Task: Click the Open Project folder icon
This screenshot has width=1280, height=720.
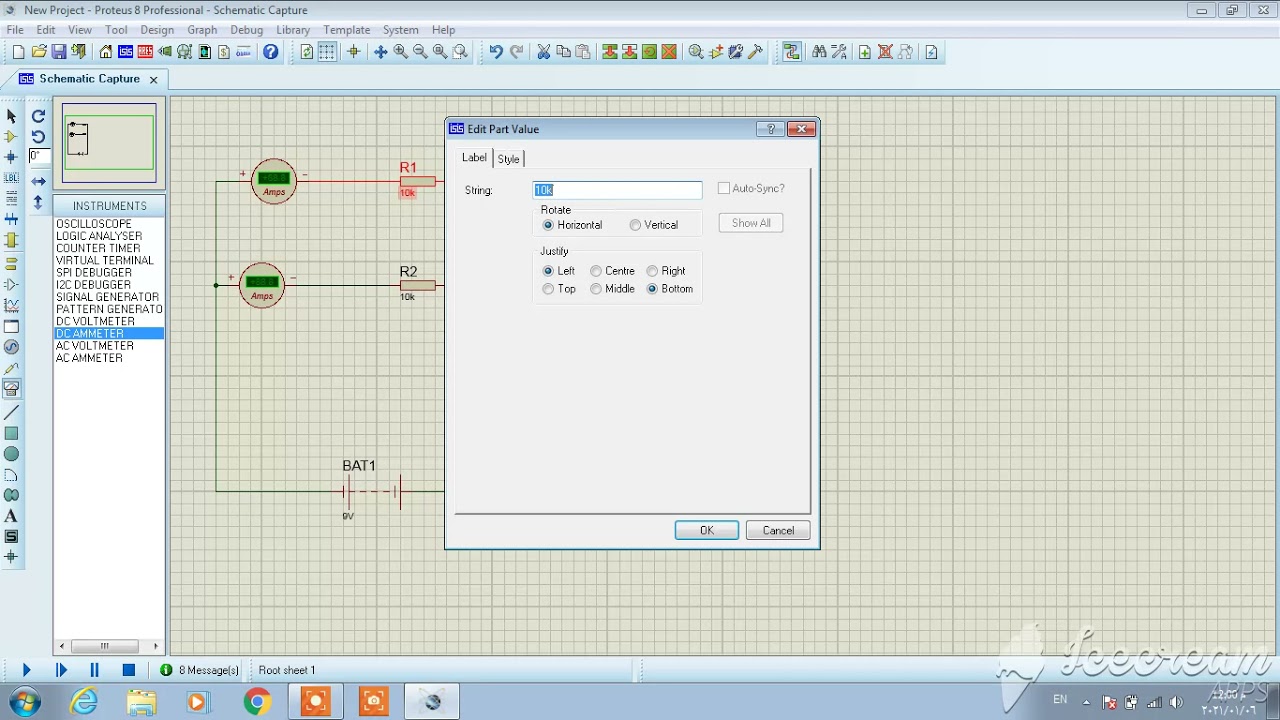Action: (39, 52)
